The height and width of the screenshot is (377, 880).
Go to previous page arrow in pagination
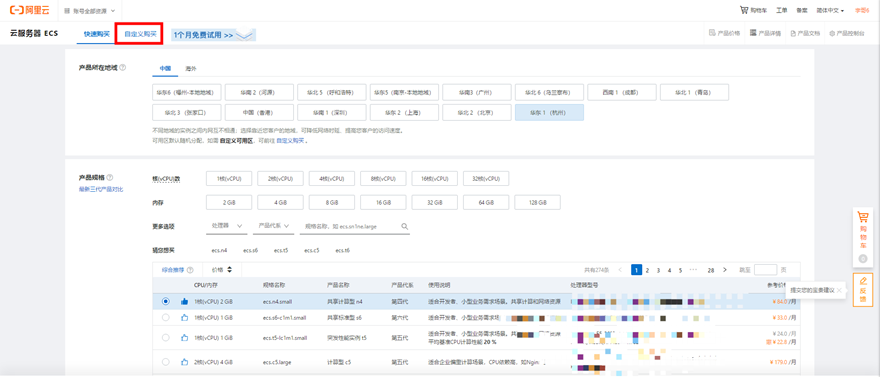click(620, 270)
